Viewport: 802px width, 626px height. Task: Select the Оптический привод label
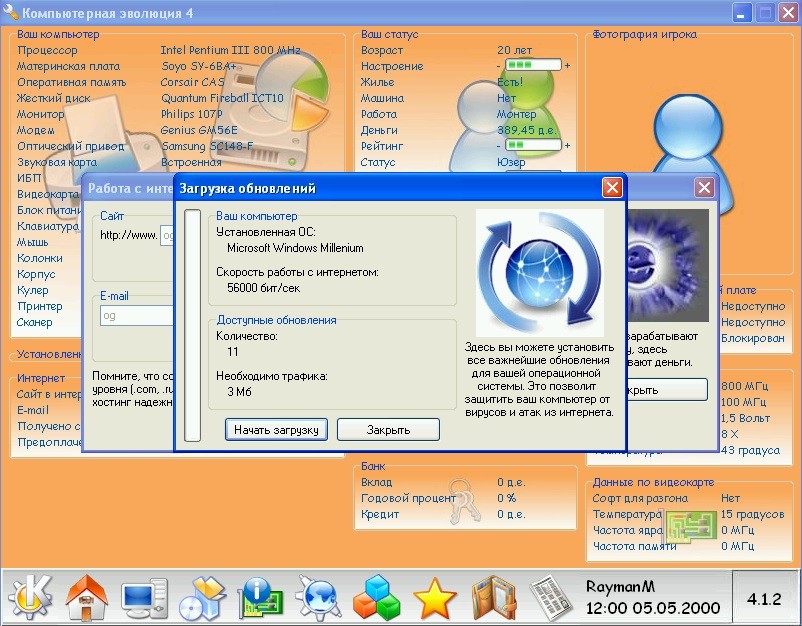click(x=71, y=146)
